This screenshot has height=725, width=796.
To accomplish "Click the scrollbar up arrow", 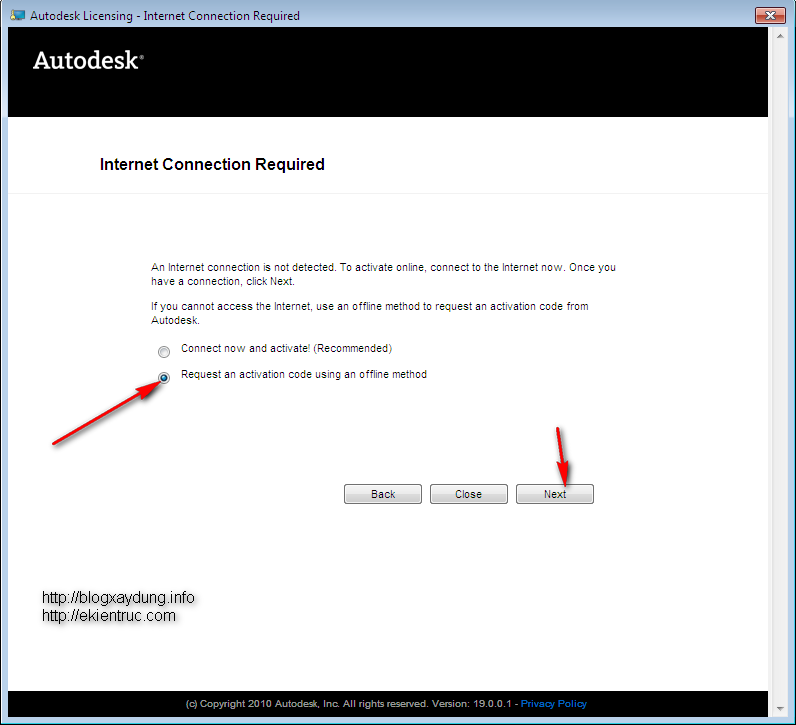I will 780,36.
